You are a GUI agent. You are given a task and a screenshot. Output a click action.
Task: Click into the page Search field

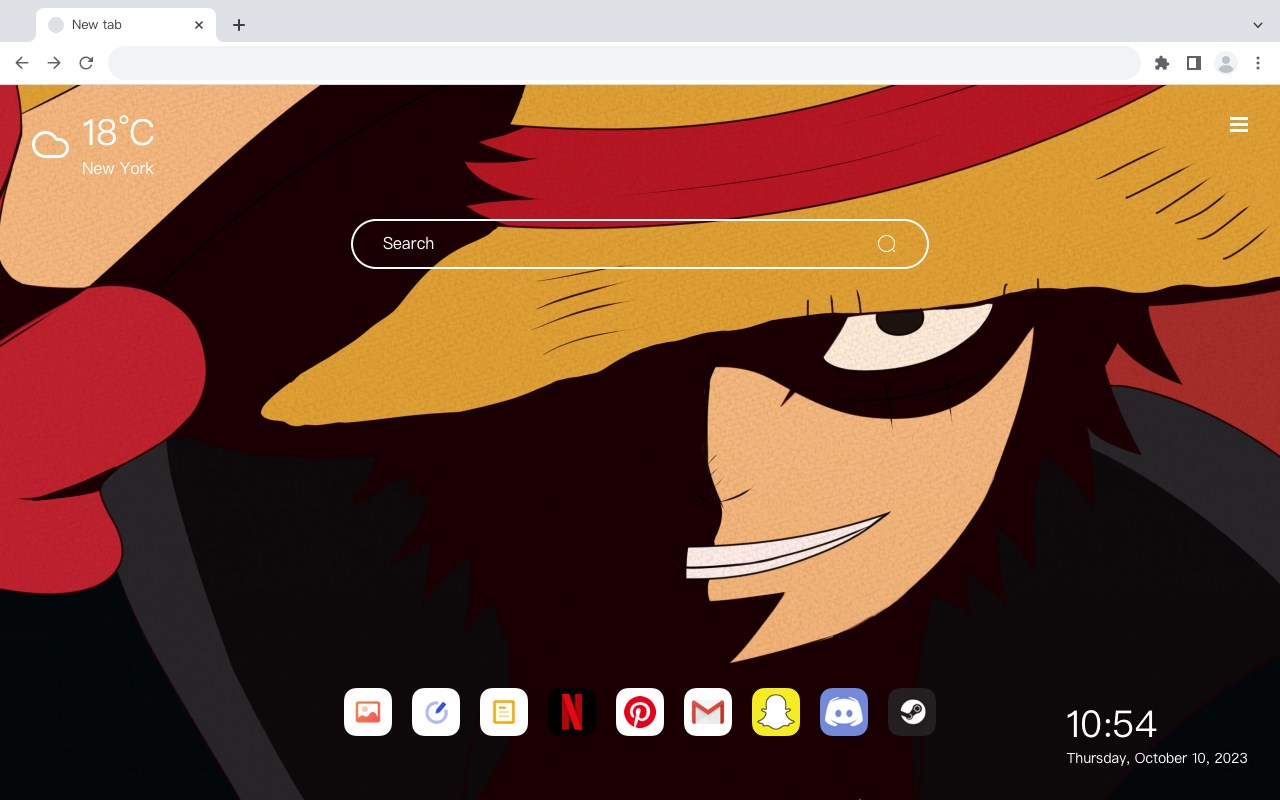click(640, 244)
